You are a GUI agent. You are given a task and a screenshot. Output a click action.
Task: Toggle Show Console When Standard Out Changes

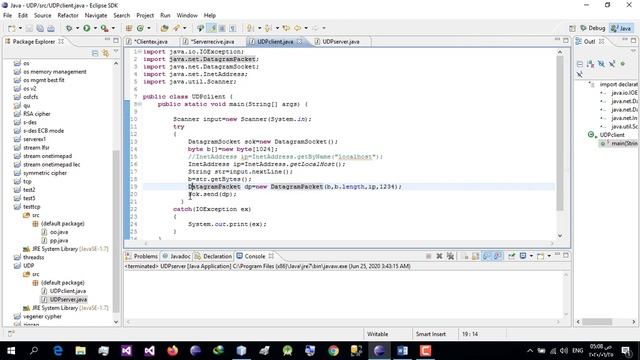[487, 256]
